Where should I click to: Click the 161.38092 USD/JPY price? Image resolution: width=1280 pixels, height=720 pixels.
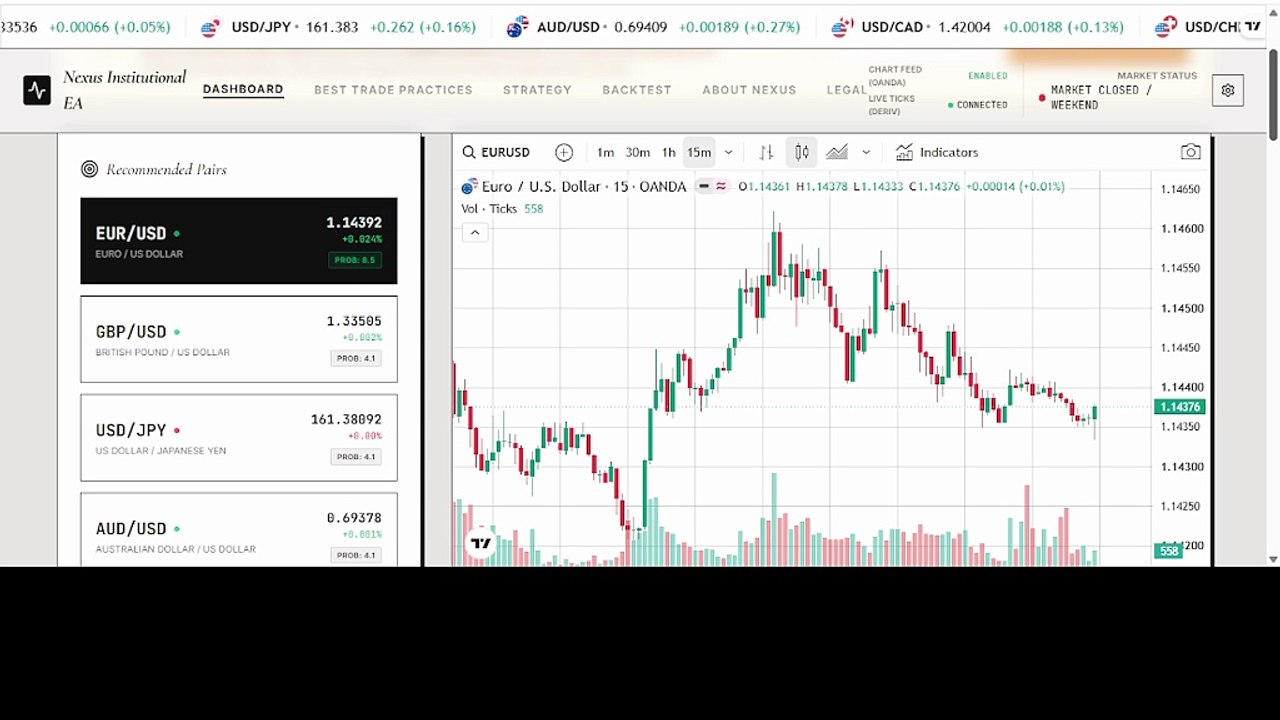pyautogui.click(x=346, y=419)
